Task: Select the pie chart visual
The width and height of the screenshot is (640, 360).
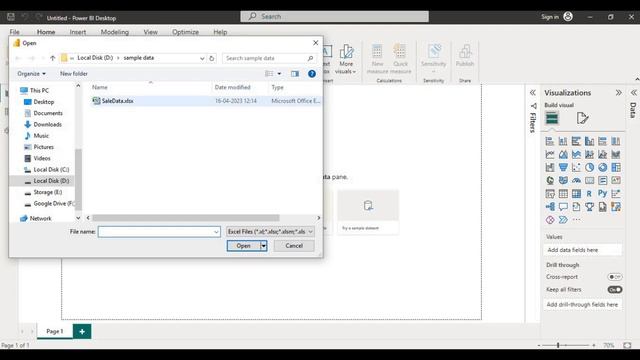Action: pos(589,167)
